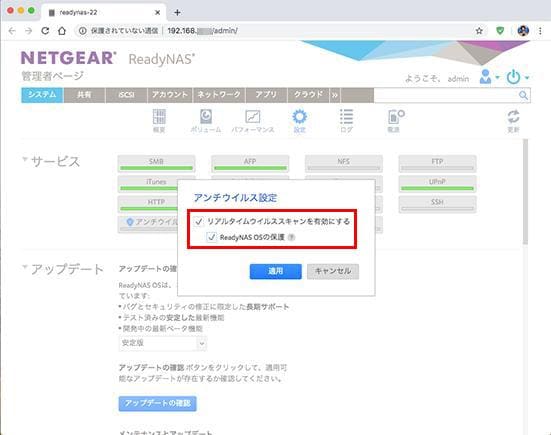551x435 pixels.
Task: Click the green shield extension icon
Action: [x=500, y=31]
